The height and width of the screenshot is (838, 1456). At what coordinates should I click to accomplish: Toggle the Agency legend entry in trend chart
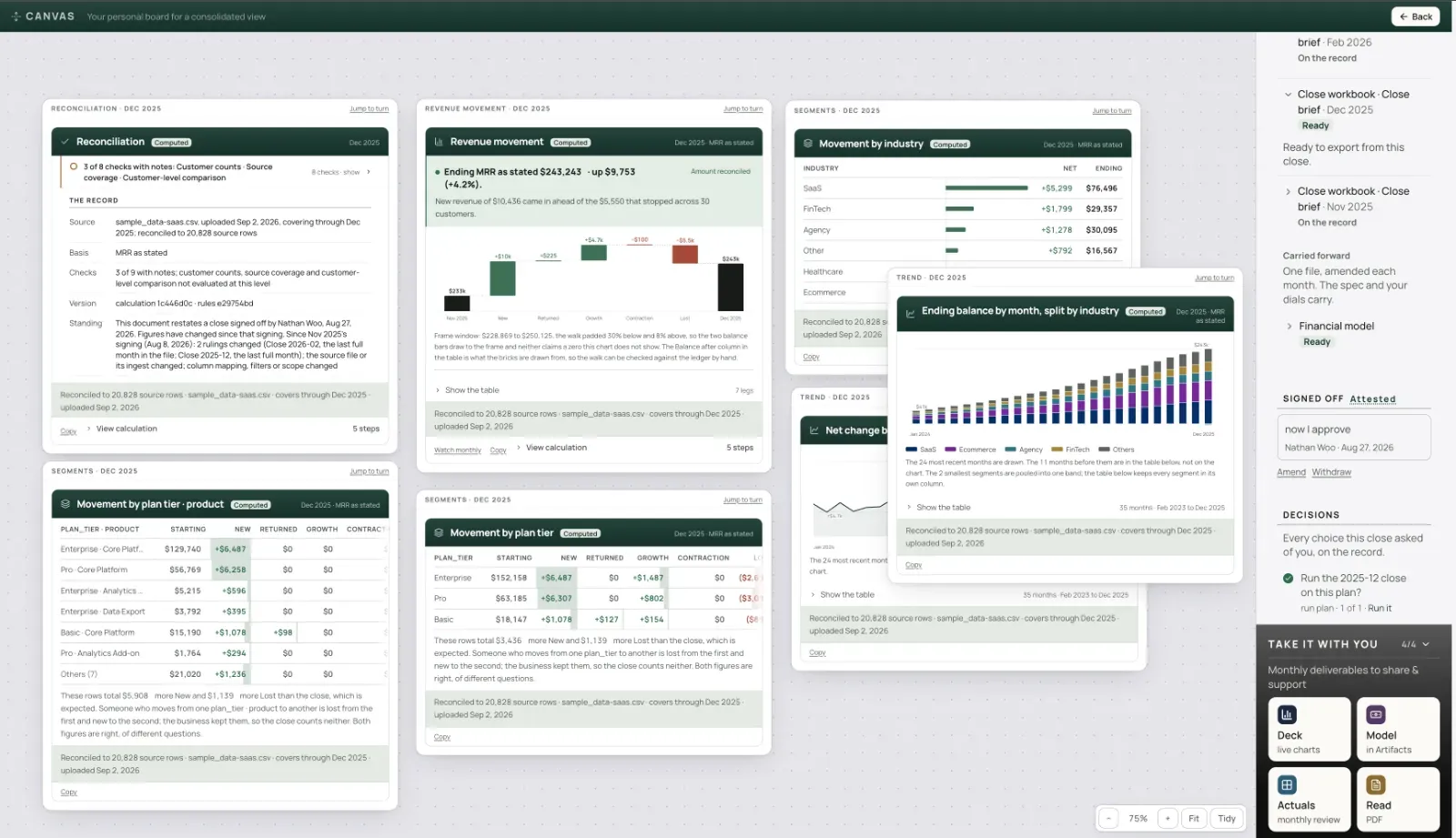point(1024,449)
